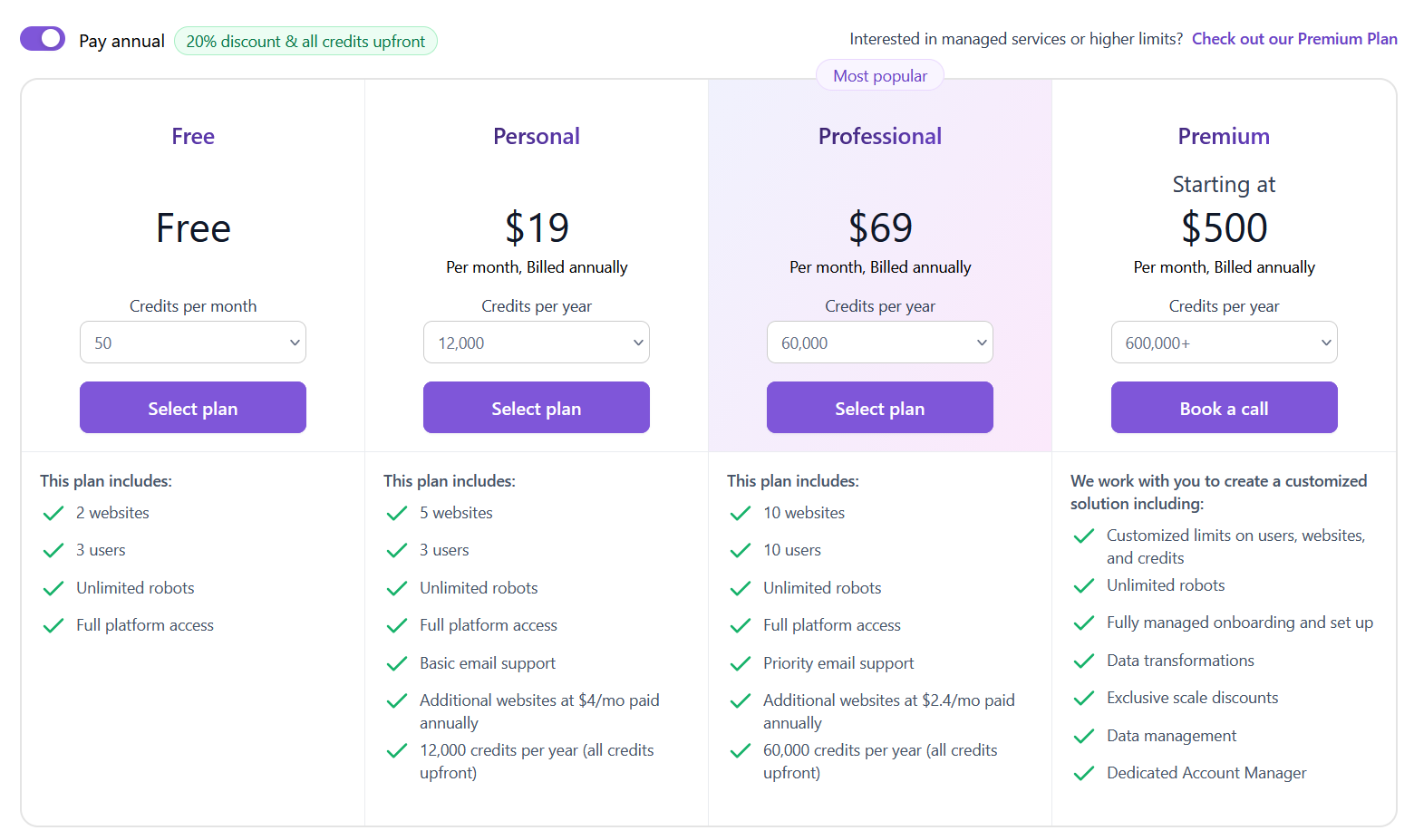
Task: Click the 'Most popular' label above Professional
Action: click(879, 75)
